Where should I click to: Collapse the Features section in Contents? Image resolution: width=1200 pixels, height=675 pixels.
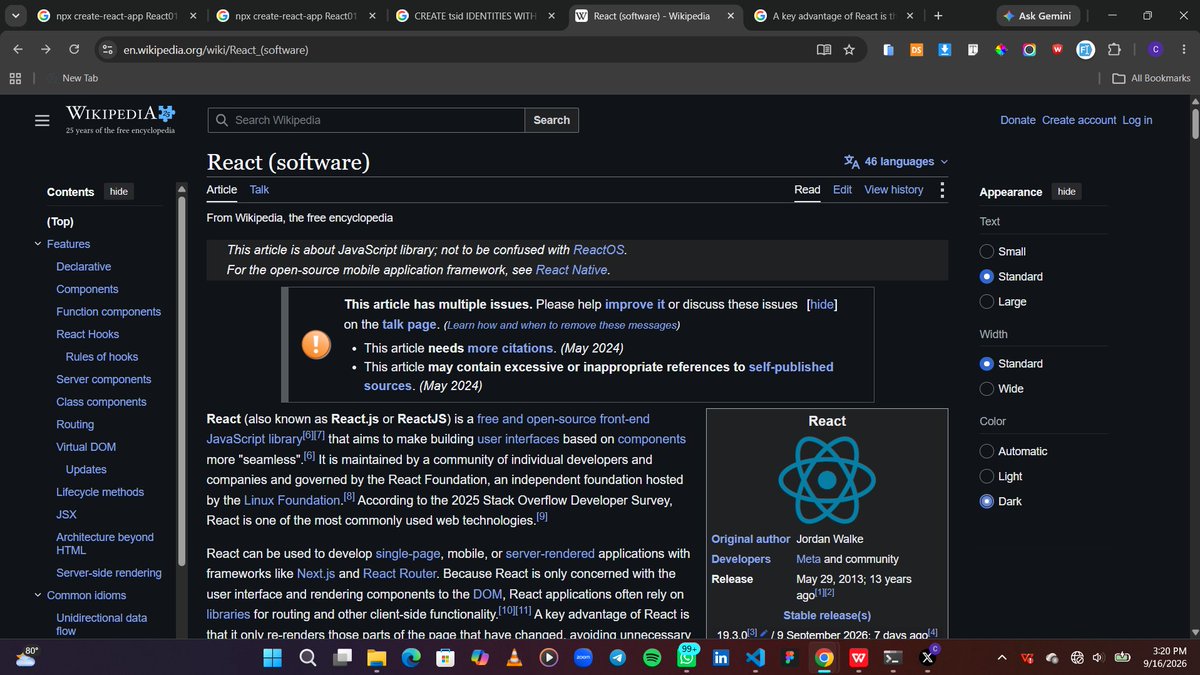(38, 244)
